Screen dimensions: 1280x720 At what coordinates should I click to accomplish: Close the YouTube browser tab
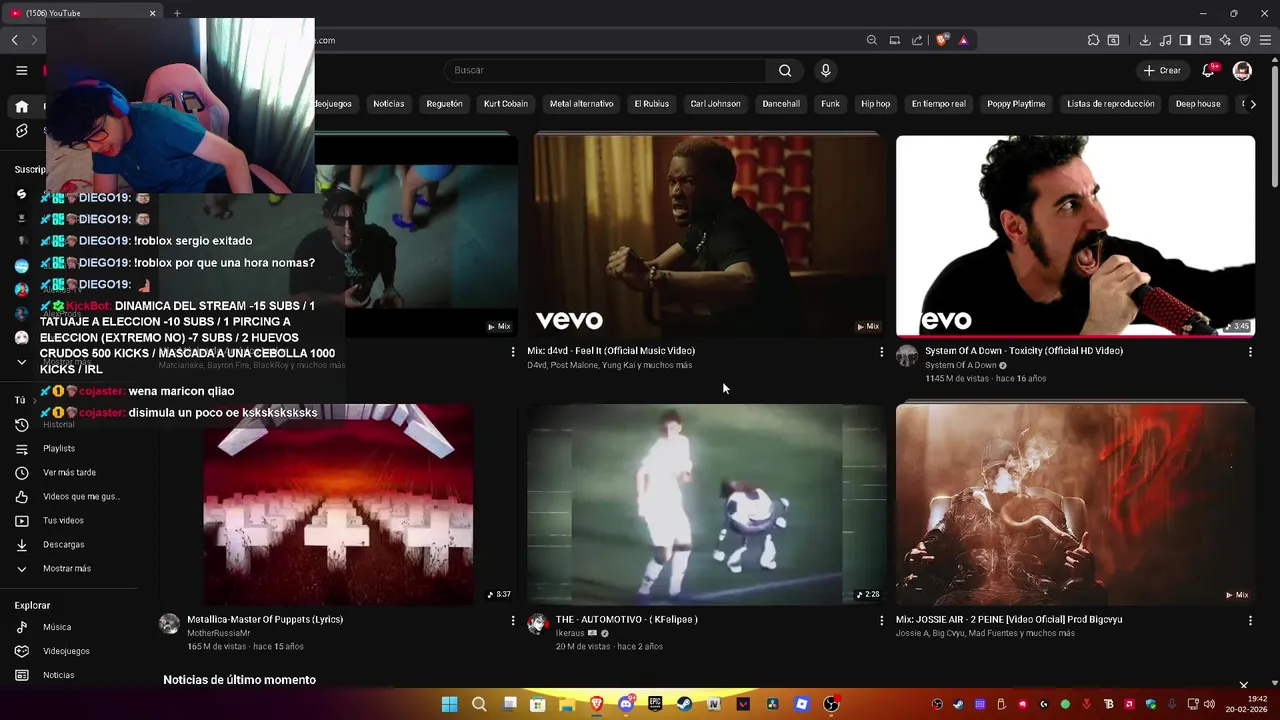coord(152,13)
